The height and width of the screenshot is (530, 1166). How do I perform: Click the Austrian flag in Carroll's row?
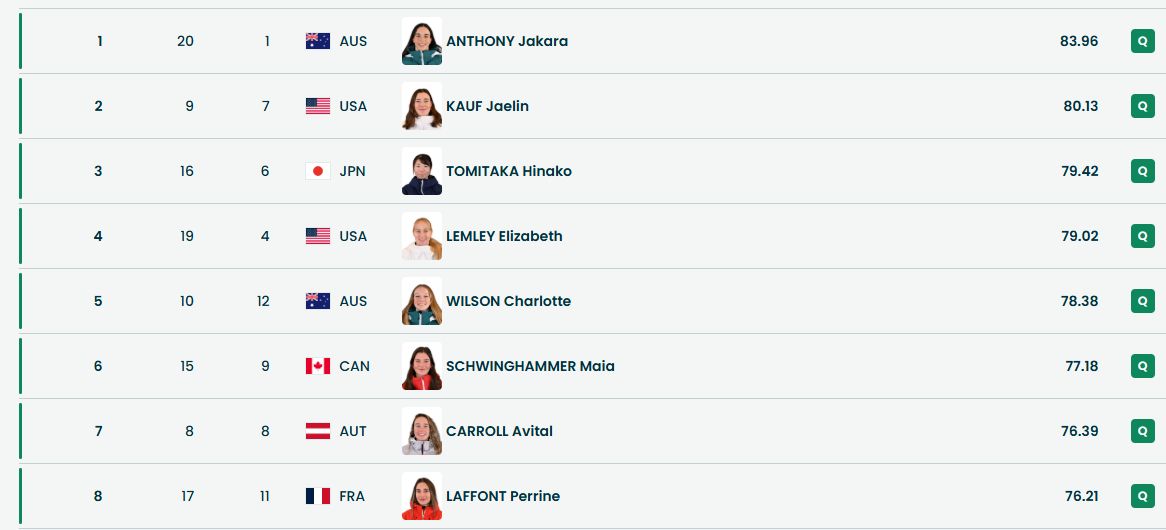point(317,431)
